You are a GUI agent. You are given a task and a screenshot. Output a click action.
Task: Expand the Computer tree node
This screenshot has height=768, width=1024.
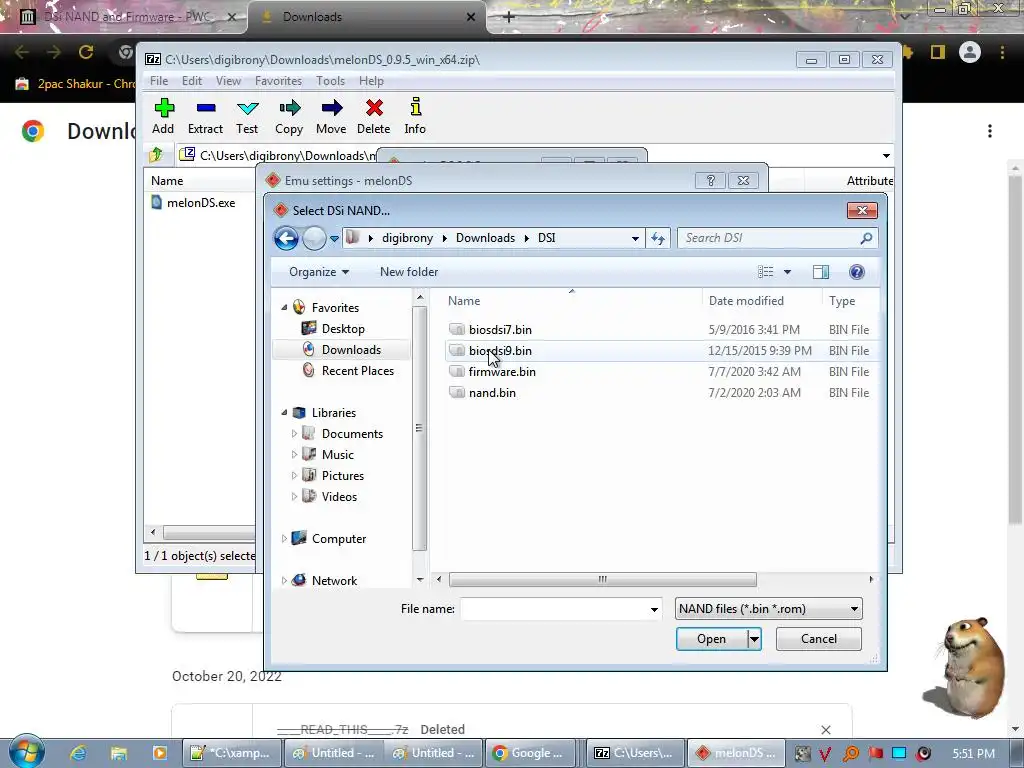pos(284,539)
